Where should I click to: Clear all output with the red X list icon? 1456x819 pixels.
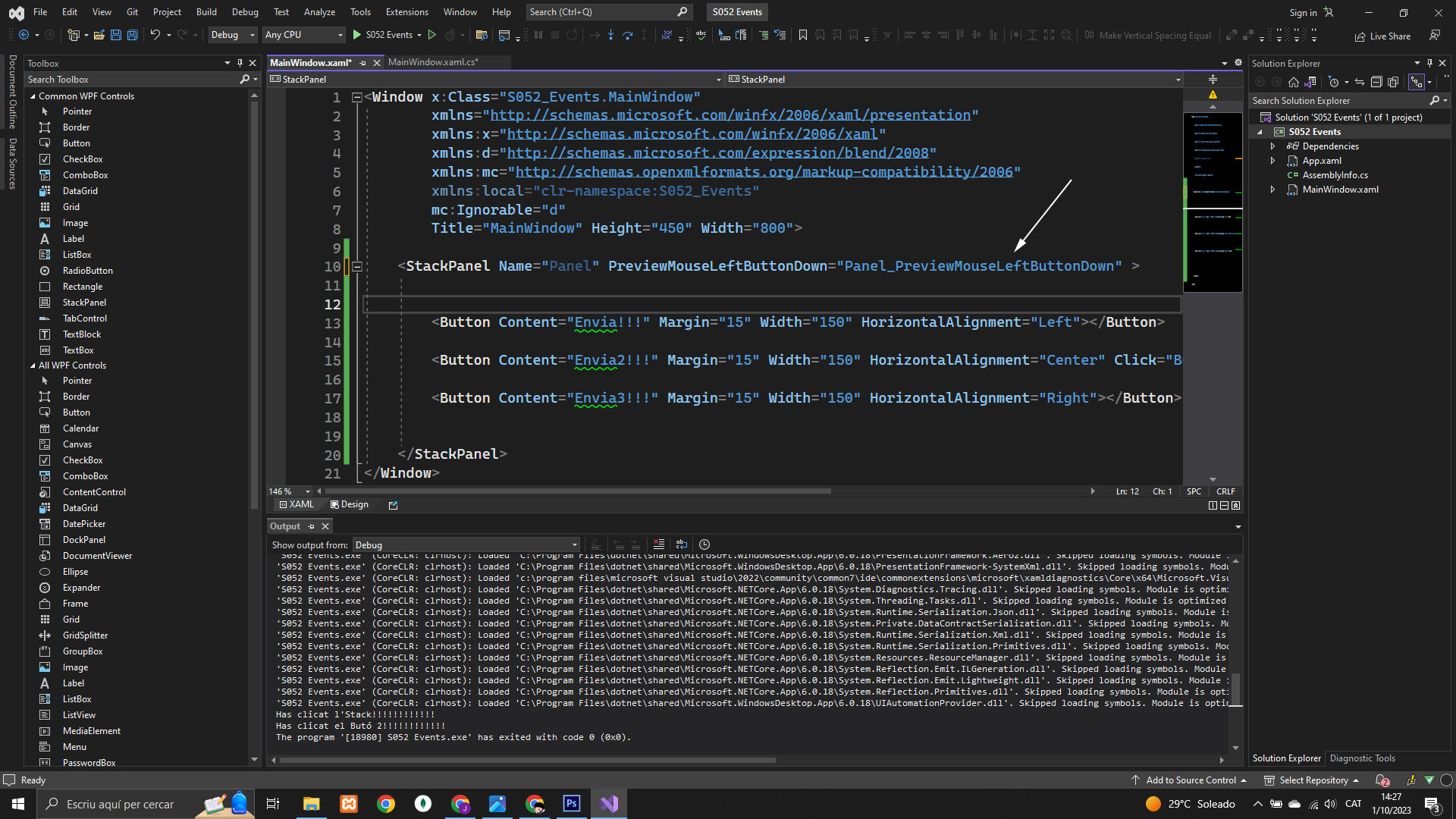[x=658, y=544]
